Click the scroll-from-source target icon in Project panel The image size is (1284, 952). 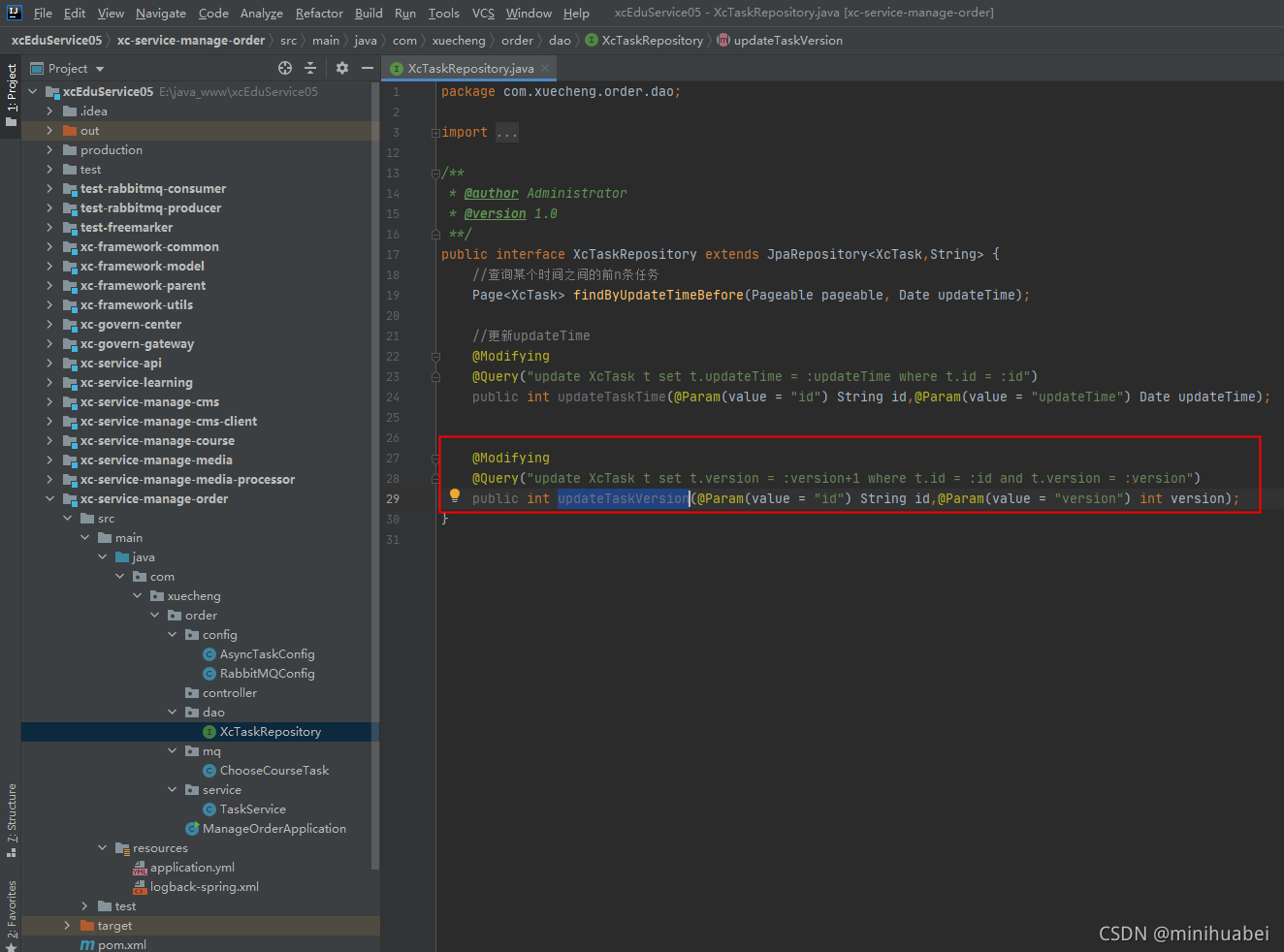pyautogui.click(x=285, y=68)
